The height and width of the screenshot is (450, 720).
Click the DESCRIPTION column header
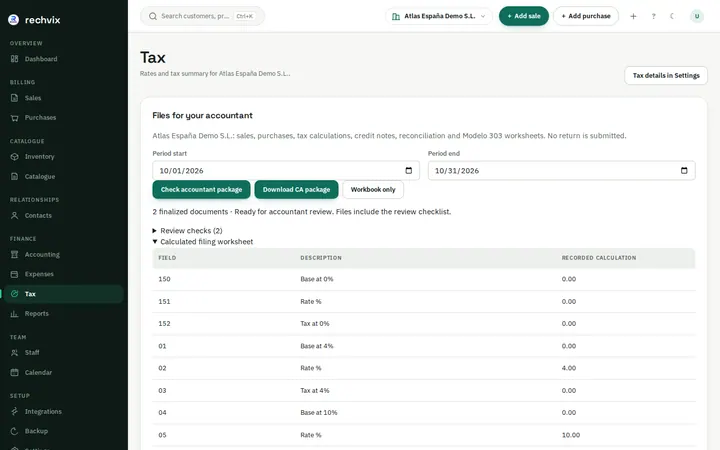321,258
